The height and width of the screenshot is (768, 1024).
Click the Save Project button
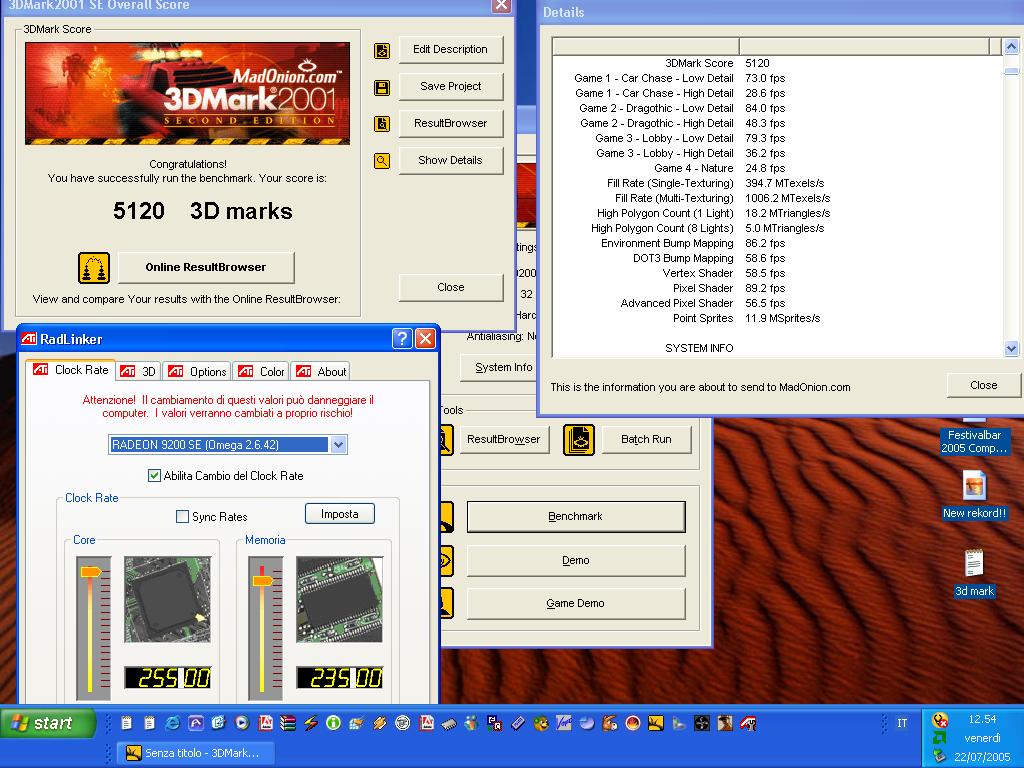tap(451, 86)
